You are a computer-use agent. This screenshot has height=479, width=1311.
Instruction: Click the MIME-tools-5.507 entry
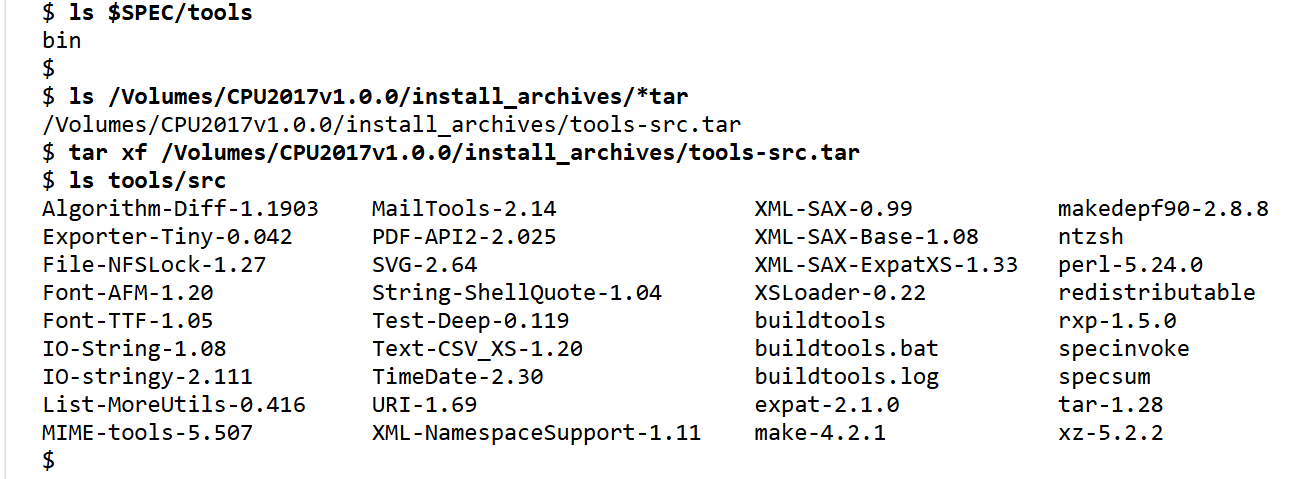(x=147, y=433)
